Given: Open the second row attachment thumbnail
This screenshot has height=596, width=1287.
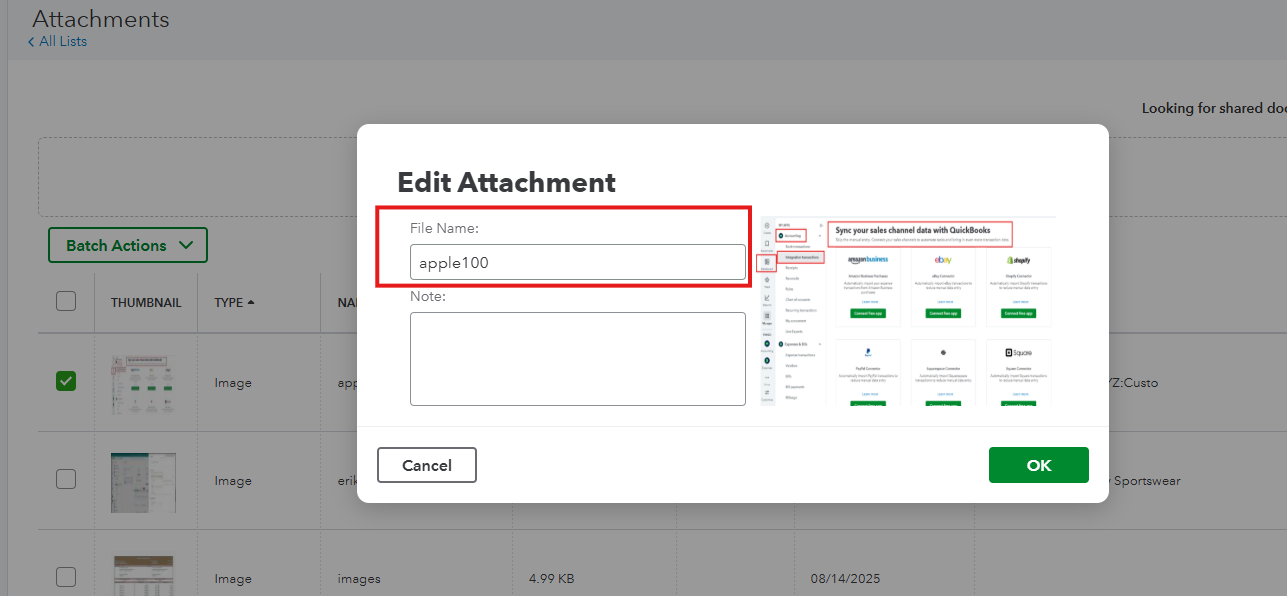Looking at the screenshot, I should tap(143, 482).
